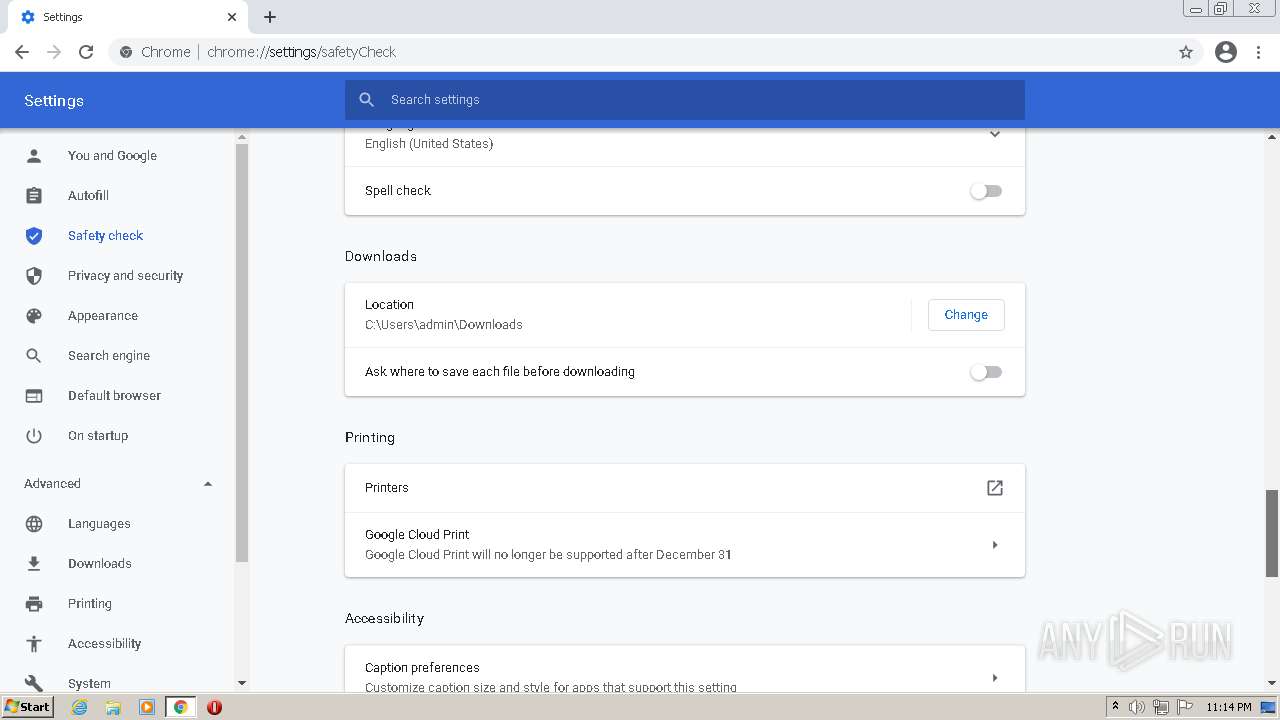Click the Change download location button
The width and height of the screenshot is (1280, 720).
966,314
